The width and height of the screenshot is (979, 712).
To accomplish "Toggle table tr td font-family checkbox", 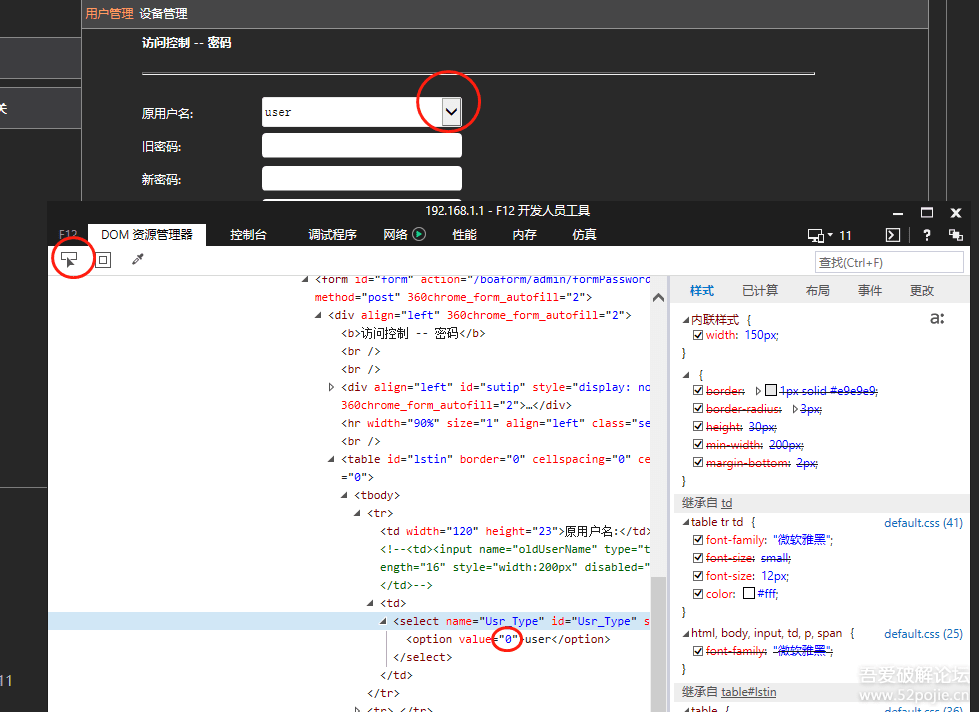I will click(698, 540).
